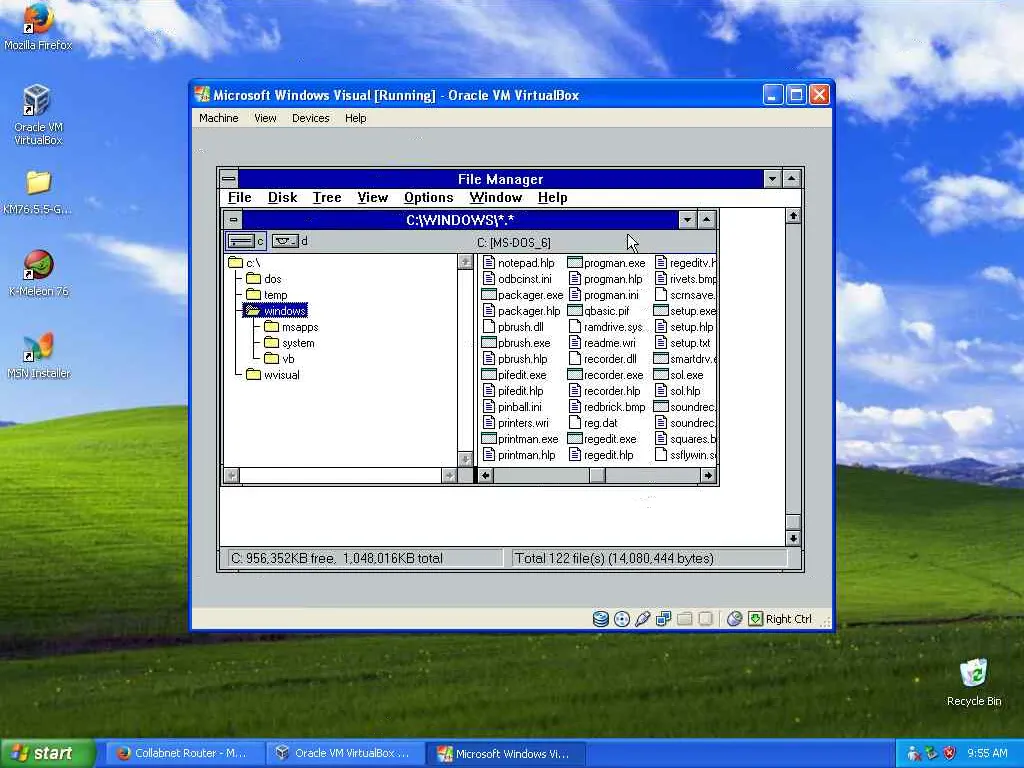Select qbasic.pif file
Screen dimensions: 1024x768
tap(598, 311)
